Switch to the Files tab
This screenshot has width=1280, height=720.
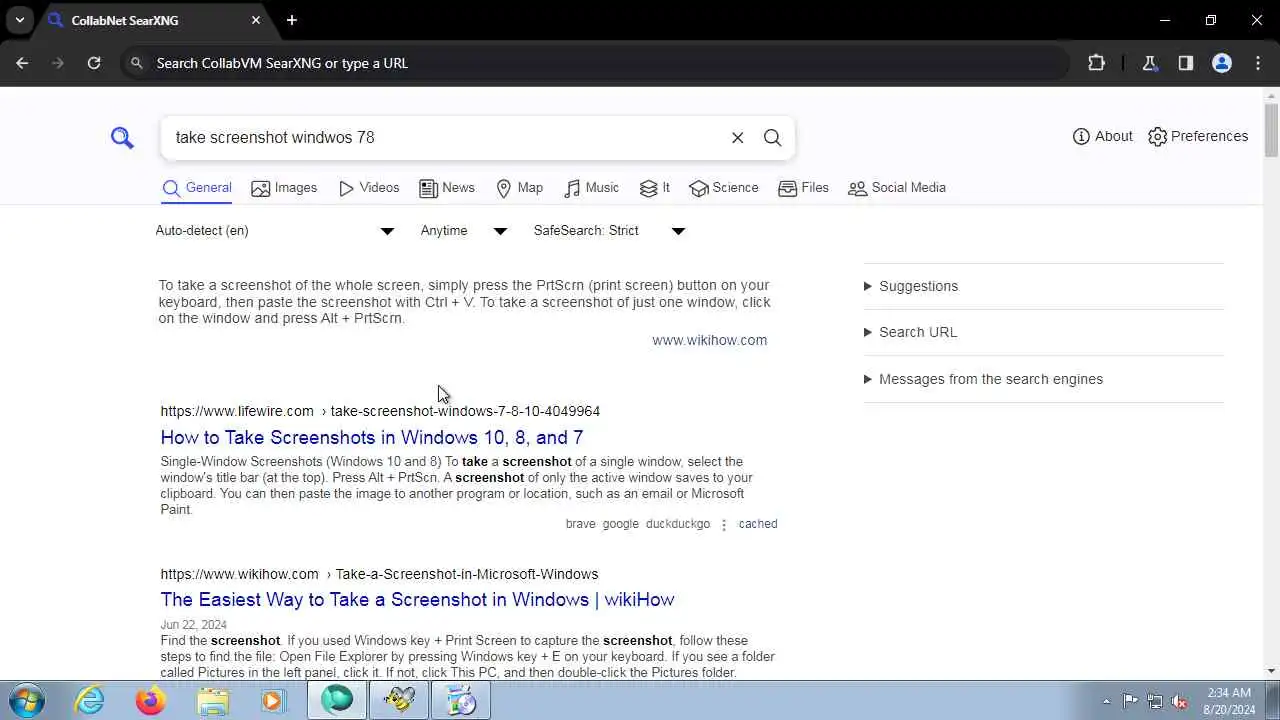point(804,188)
